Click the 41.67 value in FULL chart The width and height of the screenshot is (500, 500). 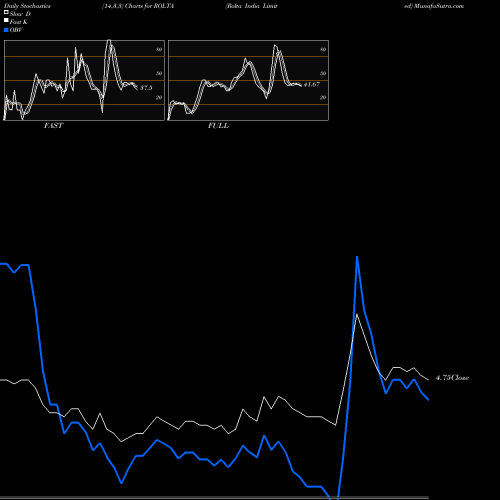(x=312, y=84)
